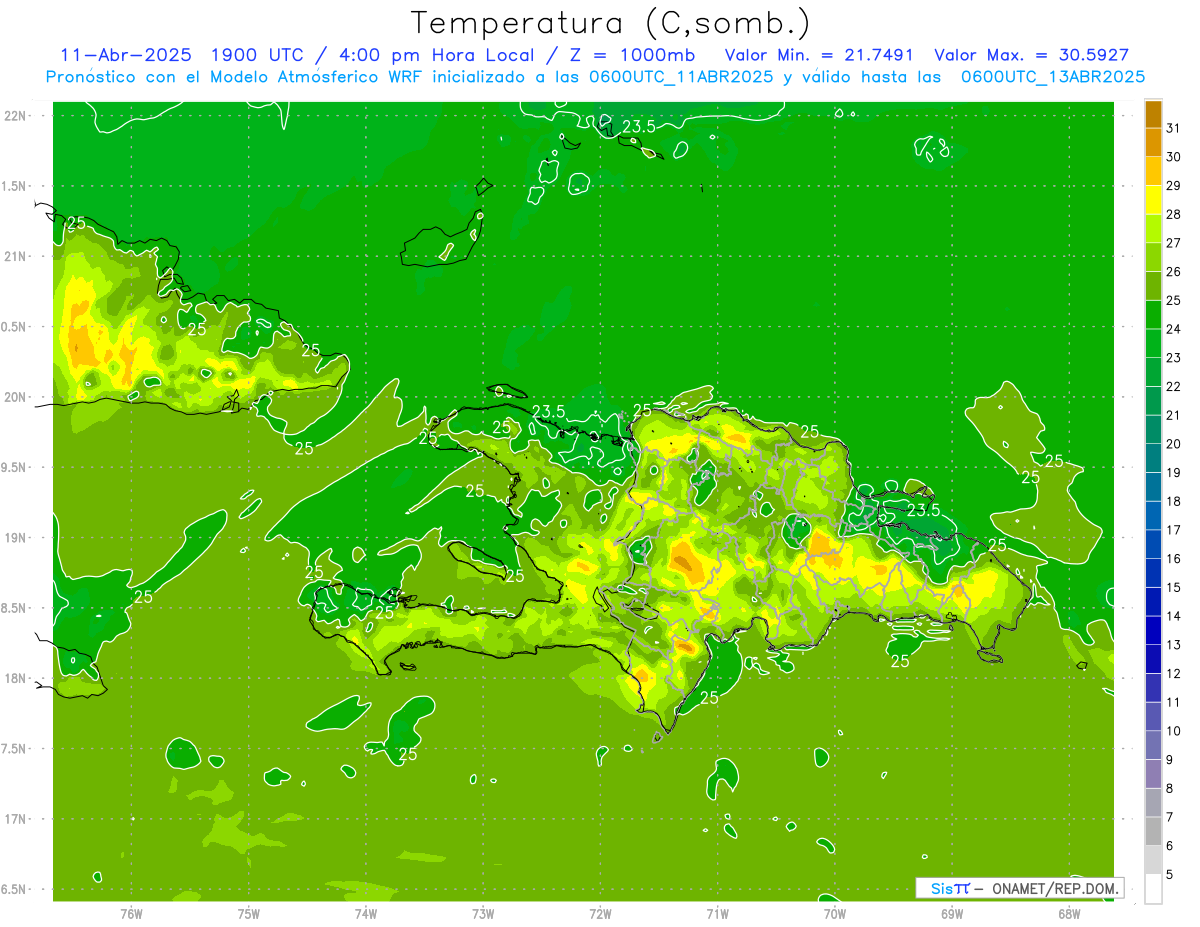
Task: Click the '0.5N' latitude axis label
Action: pyautogui.click(x=14, y=327)
